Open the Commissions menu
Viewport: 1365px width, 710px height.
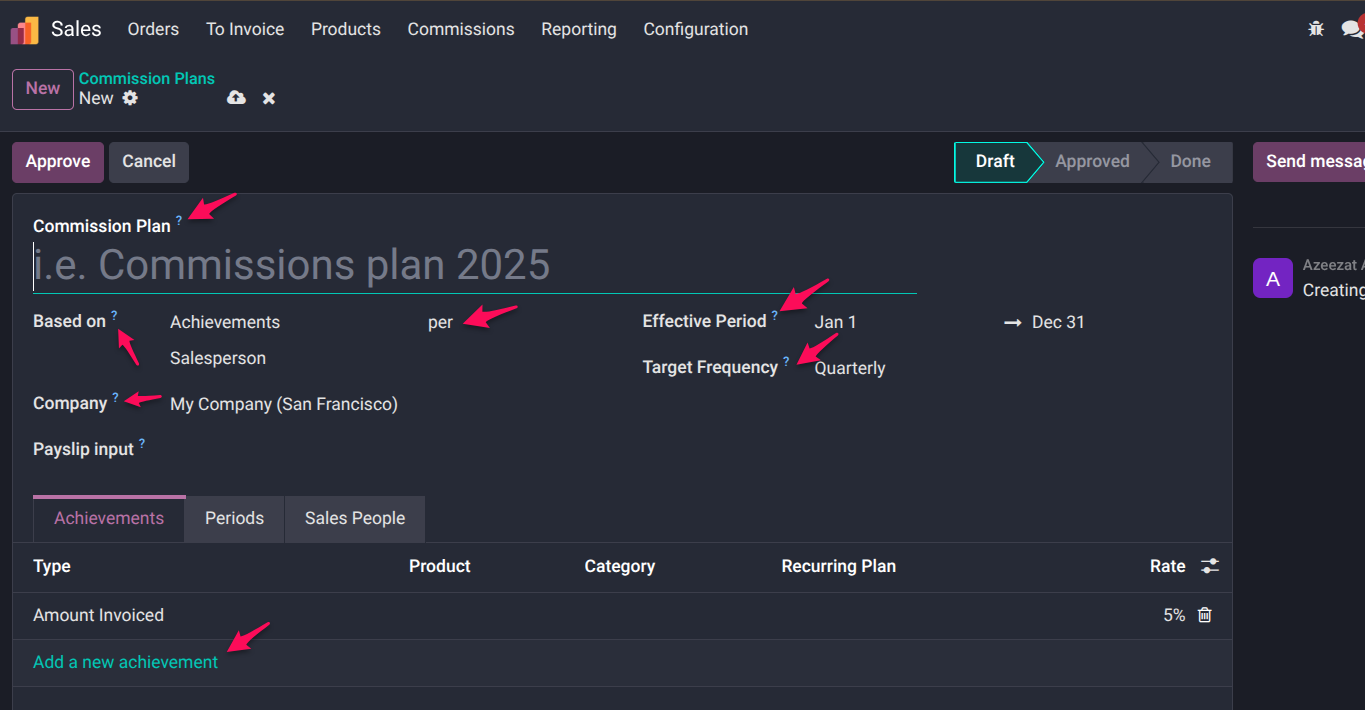click(460, 29)
